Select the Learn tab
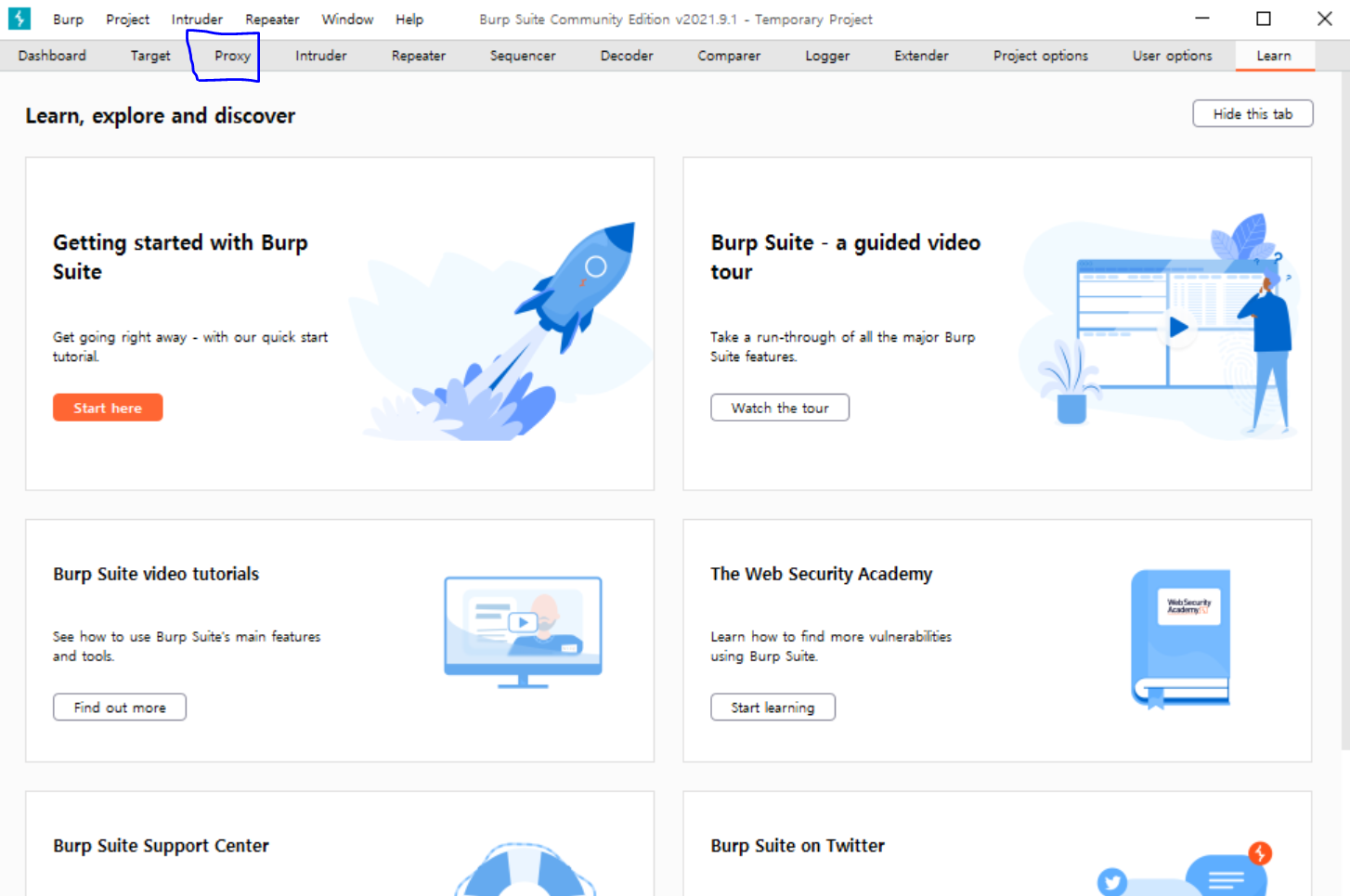Image resolution: width=1350 pixels, height=896 pixels. 1274,56
